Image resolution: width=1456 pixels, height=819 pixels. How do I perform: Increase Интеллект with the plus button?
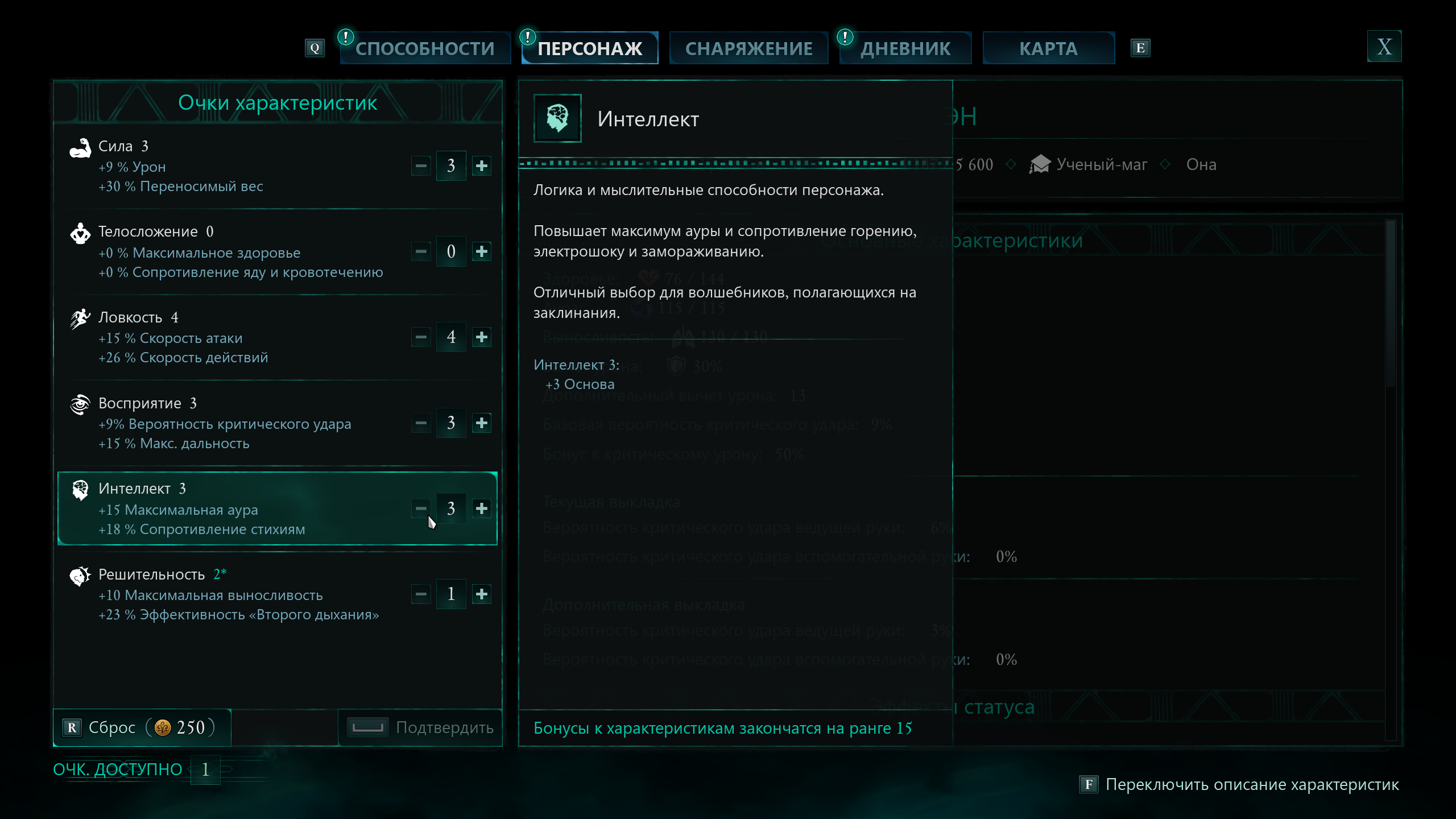pyautogui.click(x=481, y=508)
